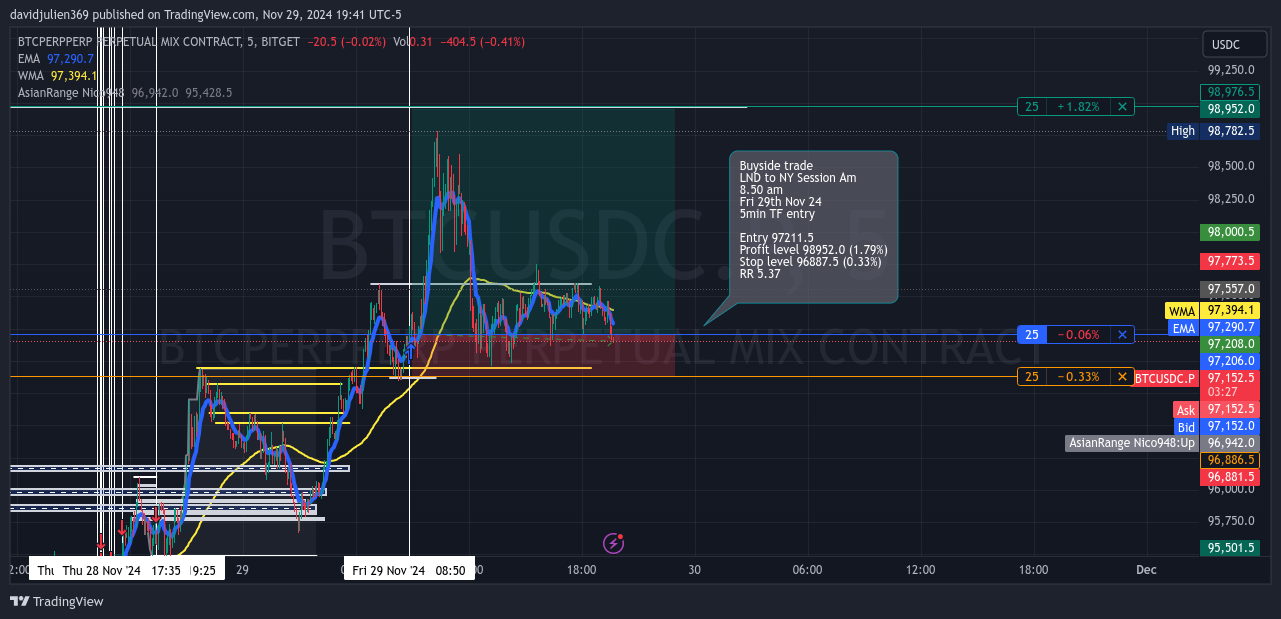Click the Bid price tag
Viewport: 1281px width, 619px height.
pos(1216,427)
